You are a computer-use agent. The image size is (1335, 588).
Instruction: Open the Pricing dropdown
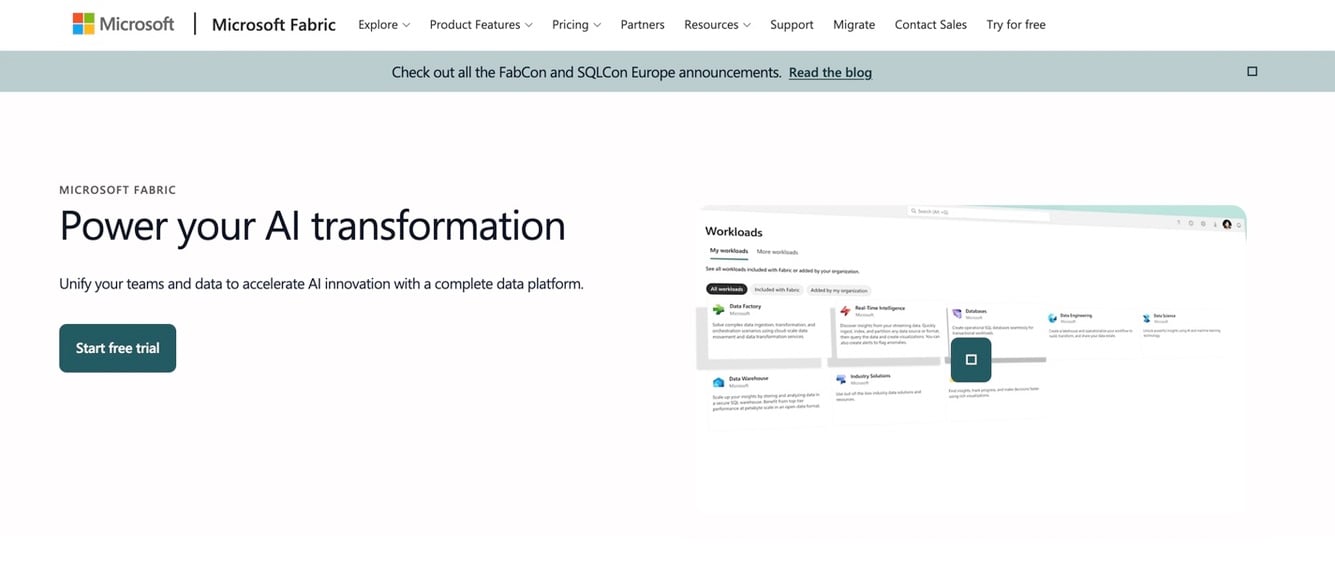point(576,24)
